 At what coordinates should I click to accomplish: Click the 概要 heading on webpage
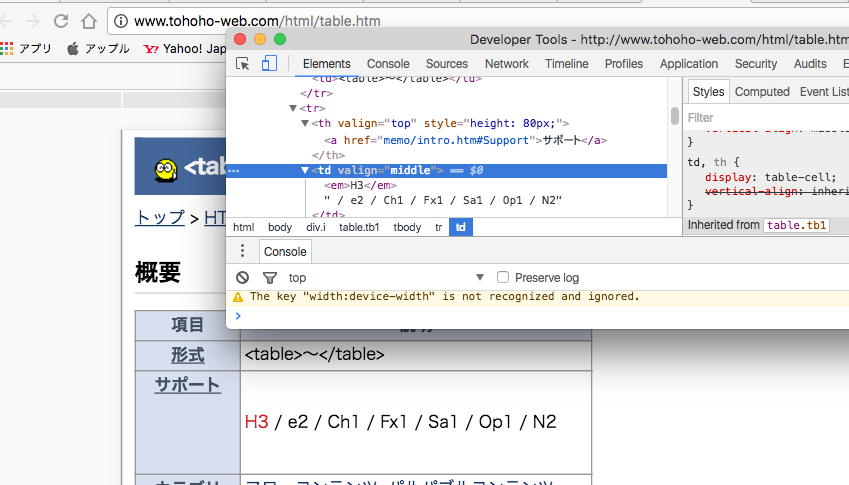coord(158,272)
